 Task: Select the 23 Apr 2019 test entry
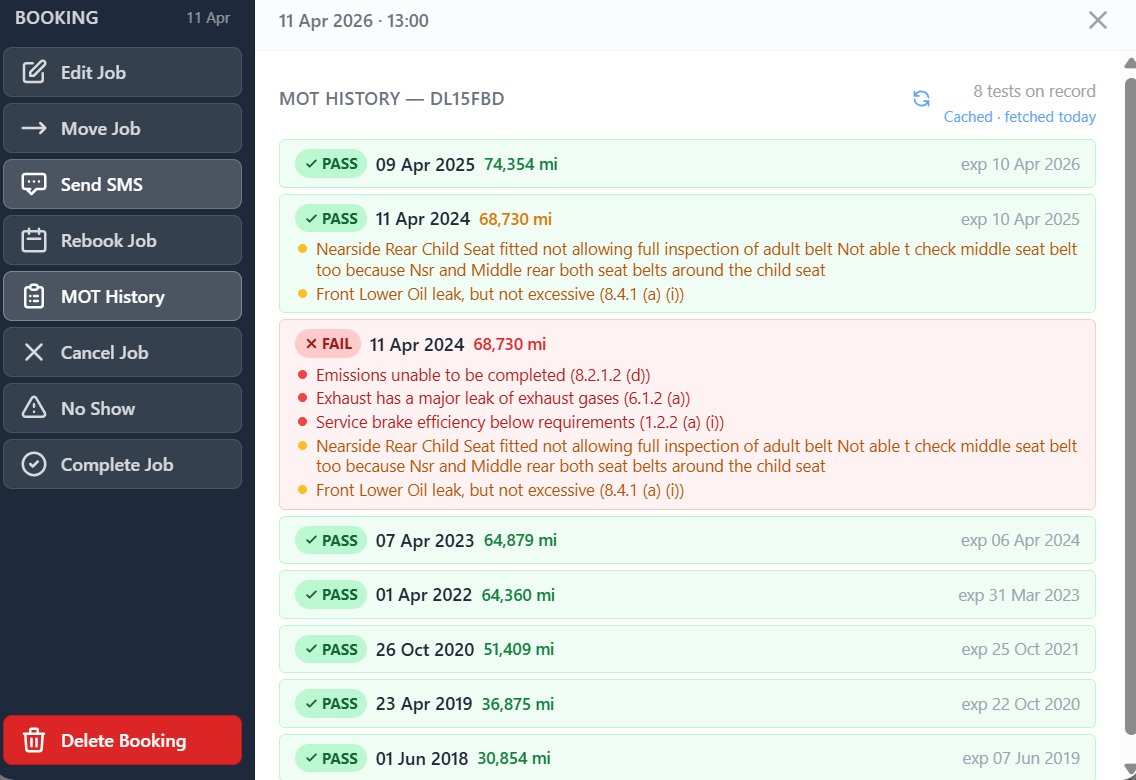(x=686, y=703)
